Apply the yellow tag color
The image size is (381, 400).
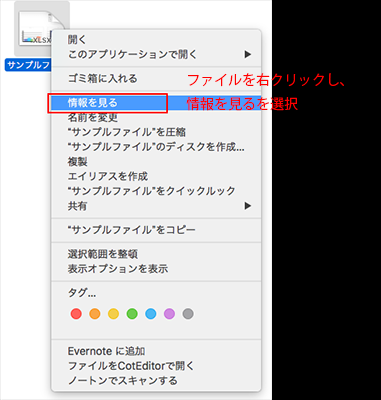[x=113, y=314]
